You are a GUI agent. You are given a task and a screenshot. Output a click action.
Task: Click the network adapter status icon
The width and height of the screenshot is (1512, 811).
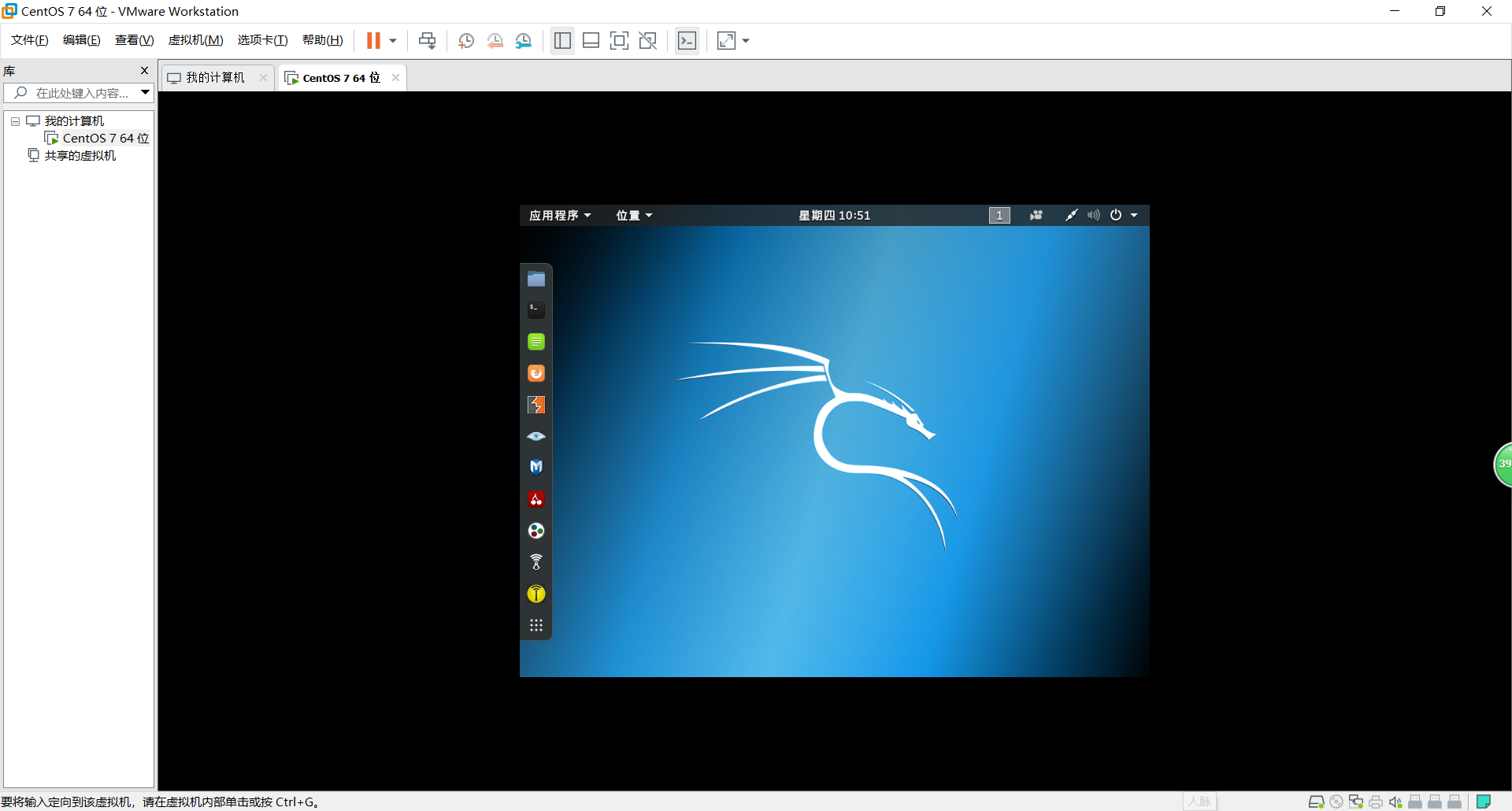click(x=1356, y=802)
